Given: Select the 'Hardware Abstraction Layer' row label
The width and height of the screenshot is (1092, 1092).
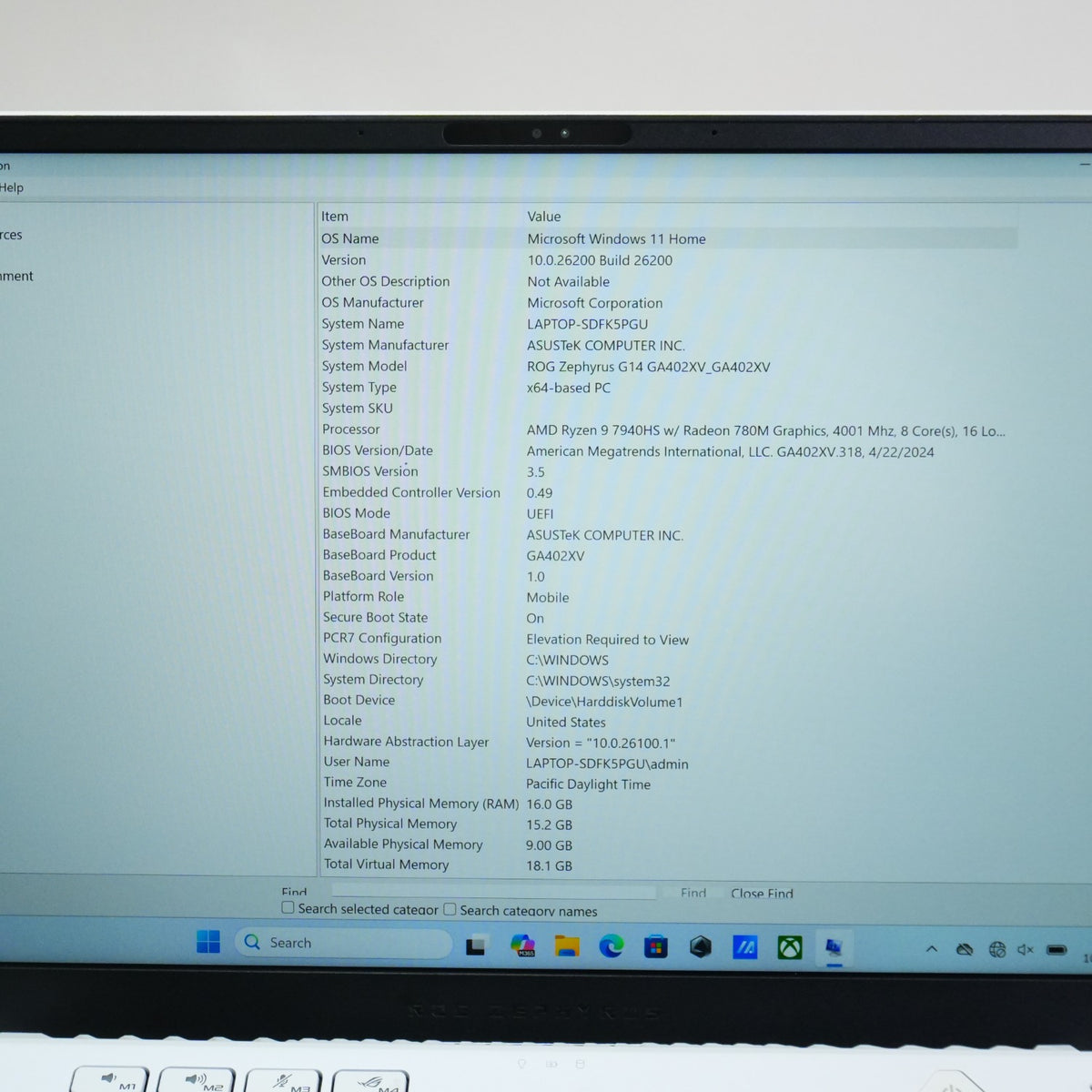Looking at the screenshot, I should click(406, 742).
